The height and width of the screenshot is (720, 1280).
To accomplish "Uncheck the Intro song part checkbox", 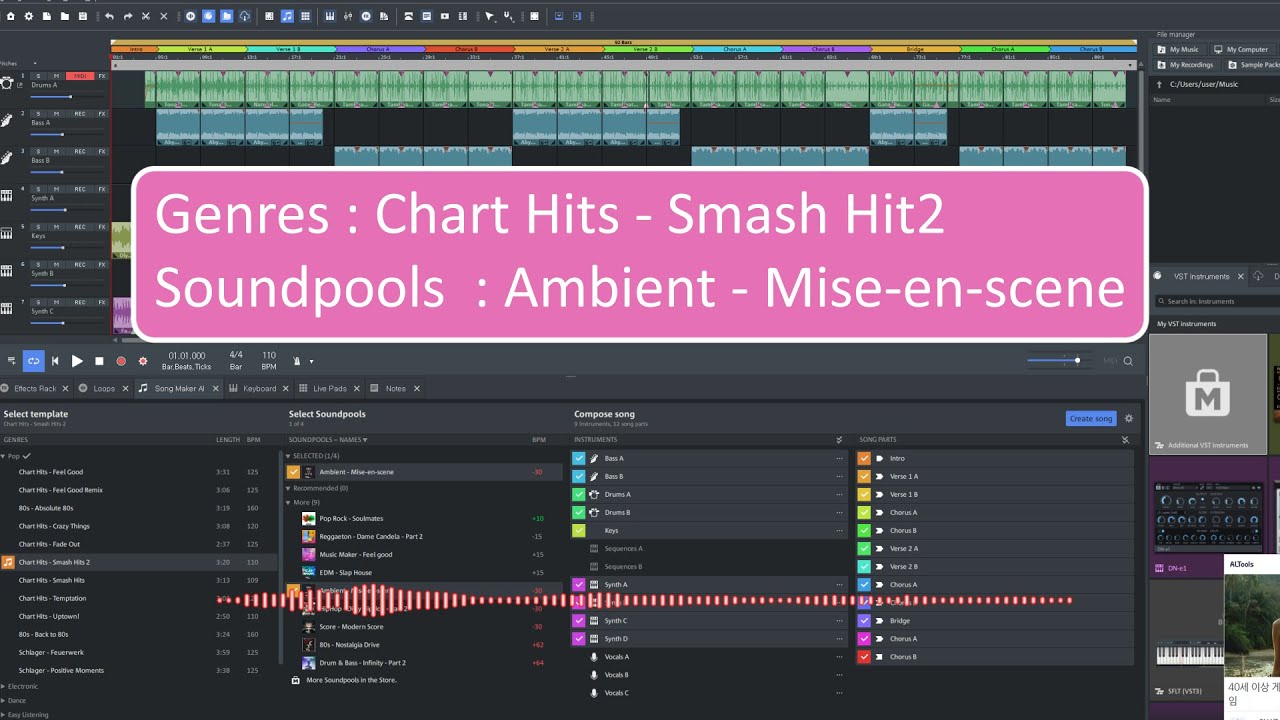I will [865, 458].
